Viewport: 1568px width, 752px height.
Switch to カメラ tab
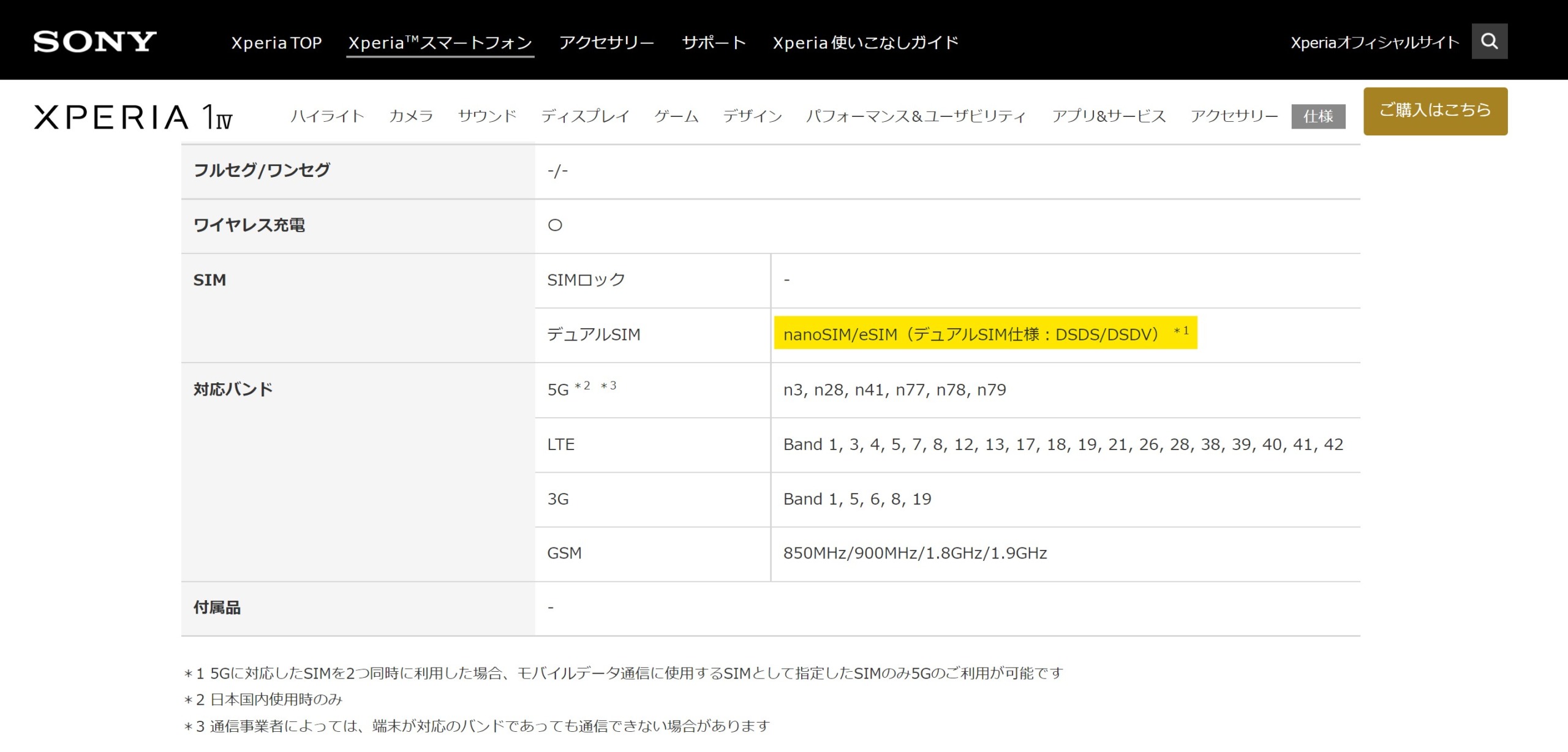coord(411,116)
